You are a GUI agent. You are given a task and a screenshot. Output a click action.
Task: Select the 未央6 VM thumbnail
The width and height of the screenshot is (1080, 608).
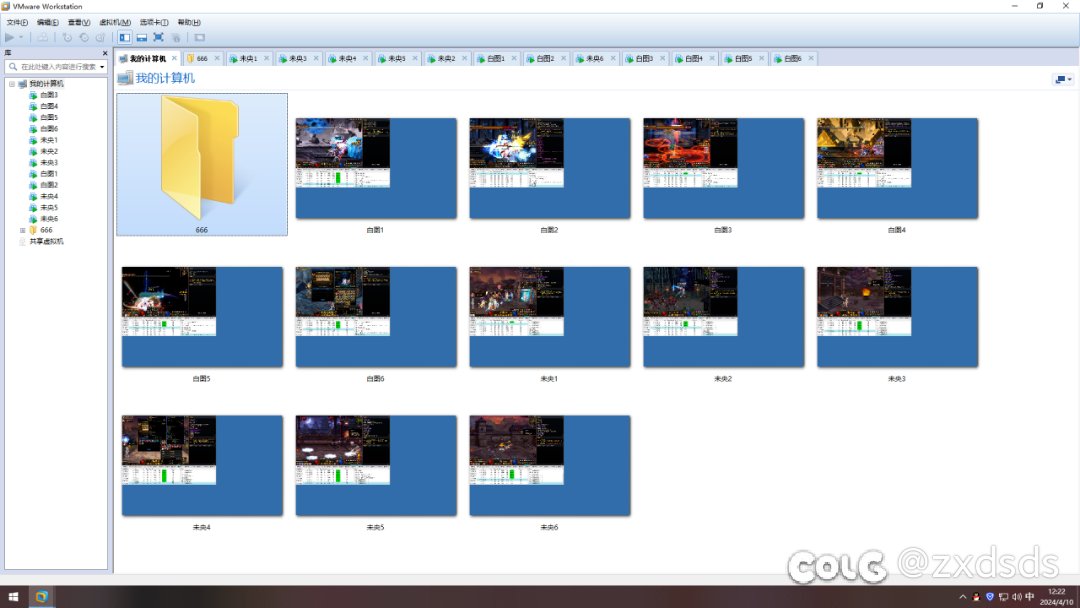(550, 466)
